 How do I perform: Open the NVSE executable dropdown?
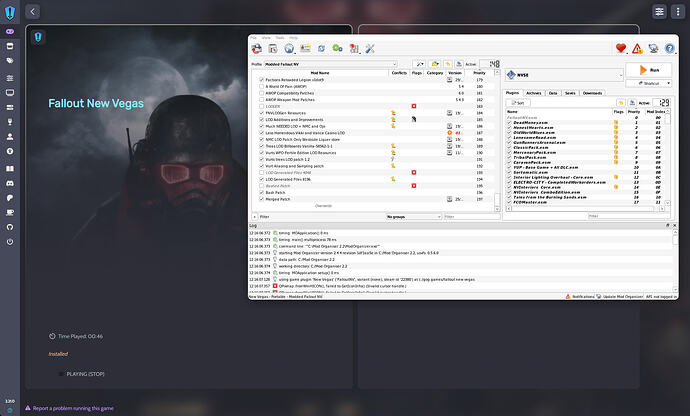tap(565, 75)
